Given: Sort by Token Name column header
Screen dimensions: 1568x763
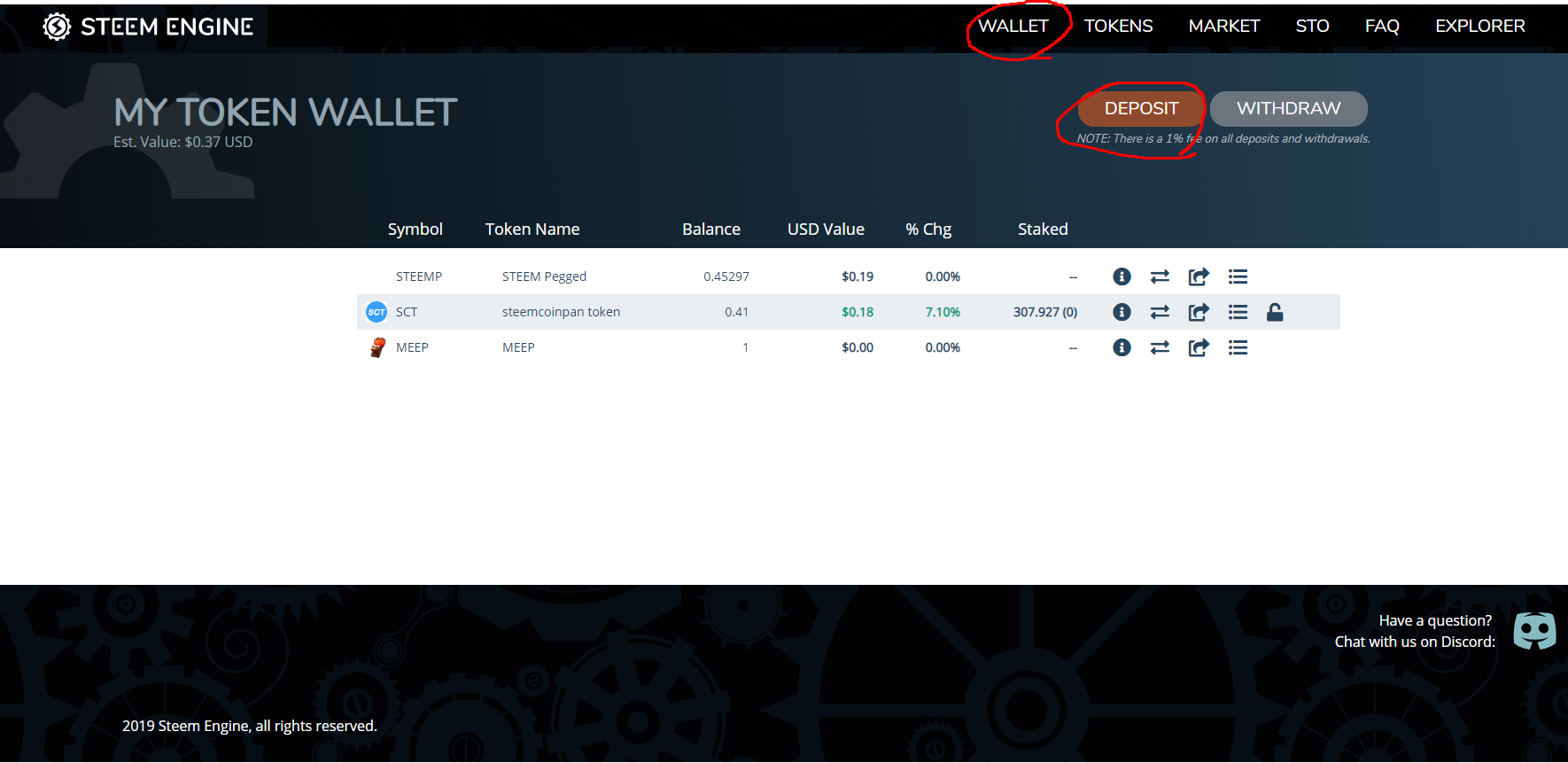Looking at the screenshot, I should pyautogui.click(x=532, y=230).
